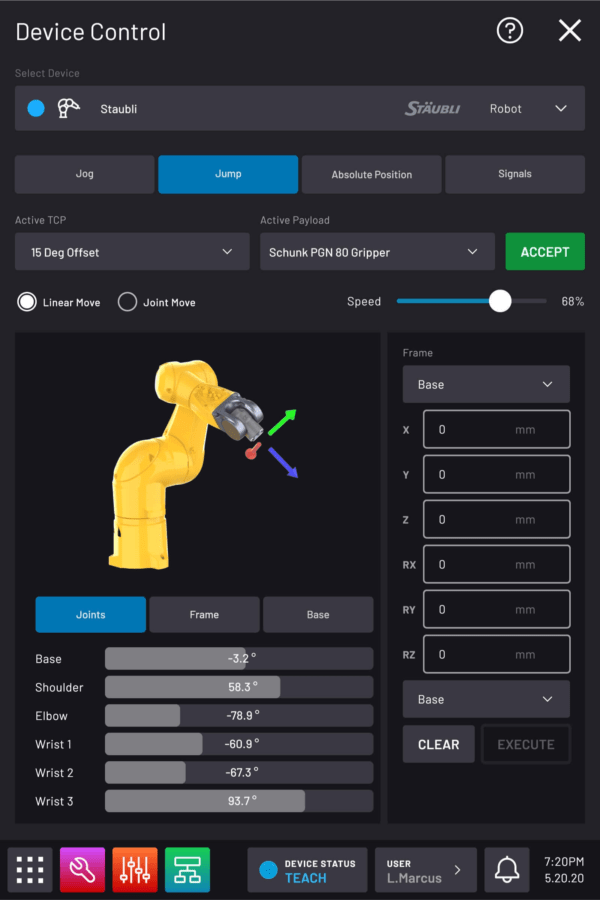Expand the Frame Base dropdown
The height and width of the screenshot is (900, 600).
[486, 384]
